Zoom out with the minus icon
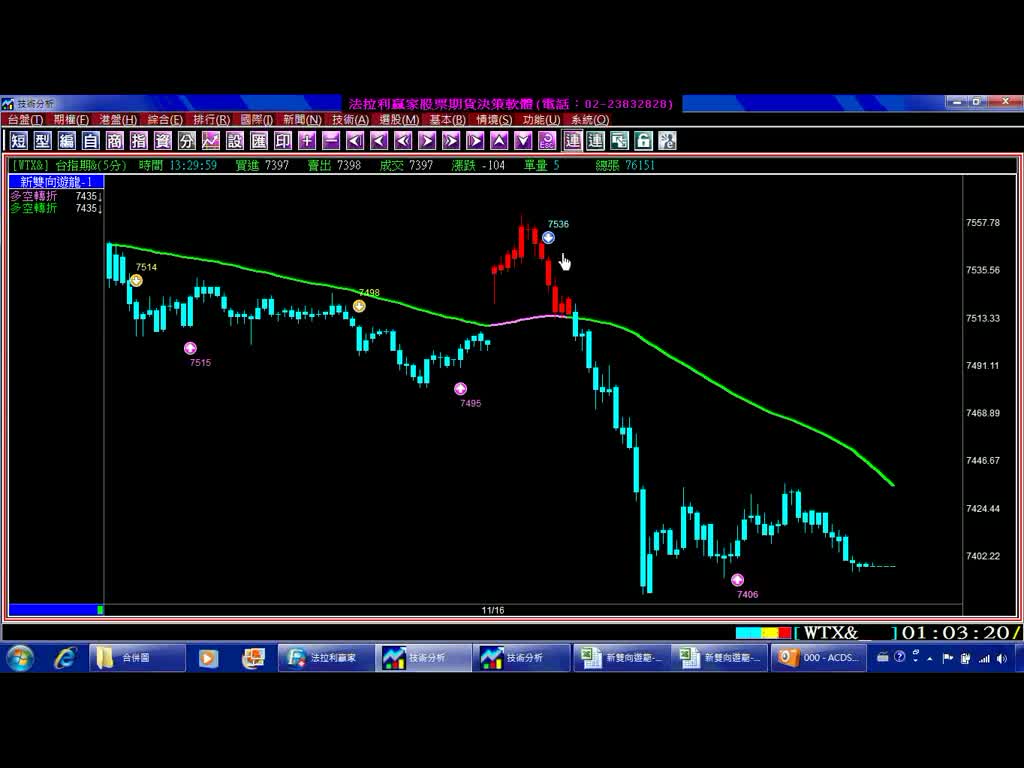Viewport: 1024px width, 768px height. (x=331, y=140)
